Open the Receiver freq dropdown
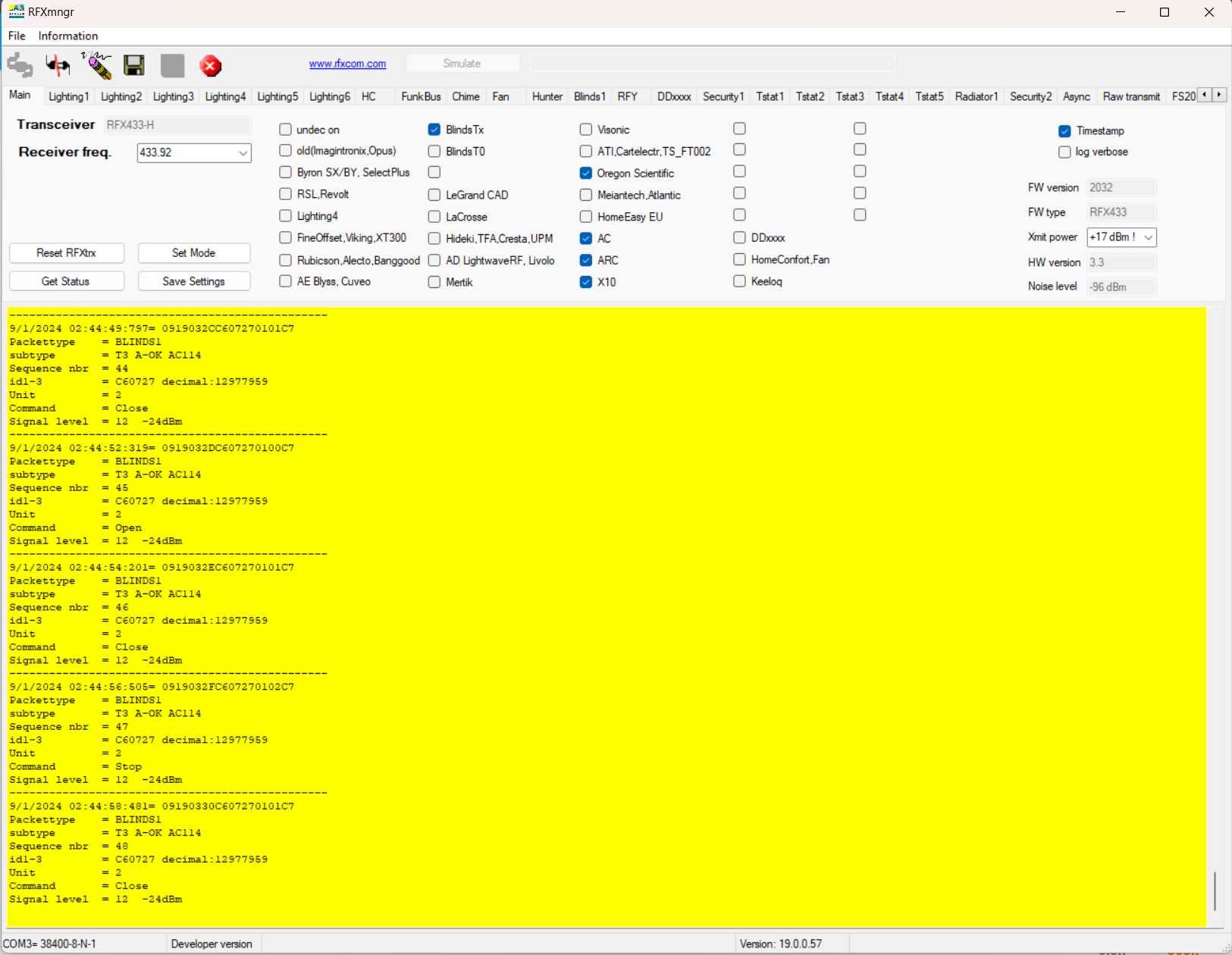This screenshot has height=955, width=1232. click(243, 153)
